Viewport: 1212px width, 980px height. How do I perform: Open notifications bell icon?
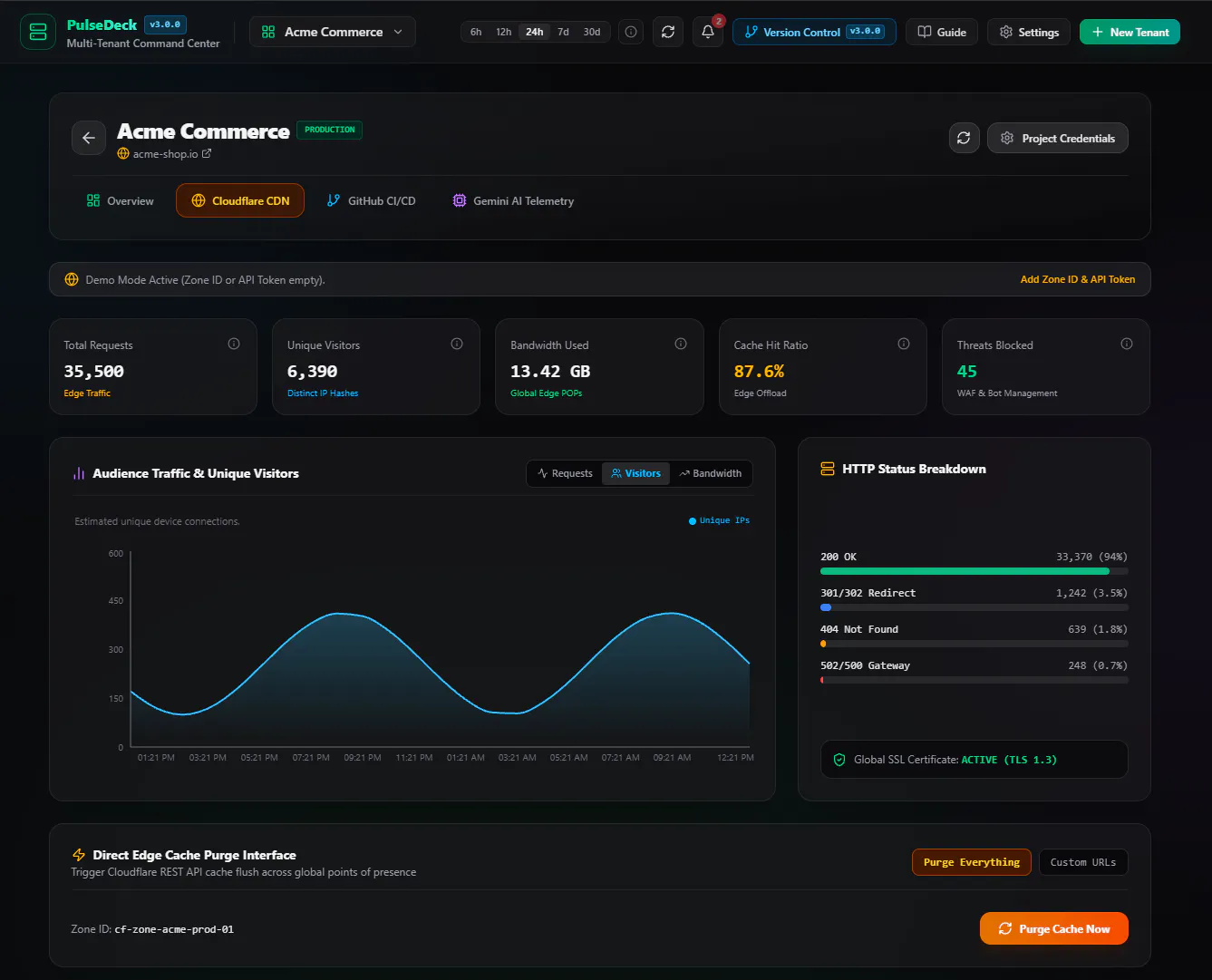click(708, 32)
